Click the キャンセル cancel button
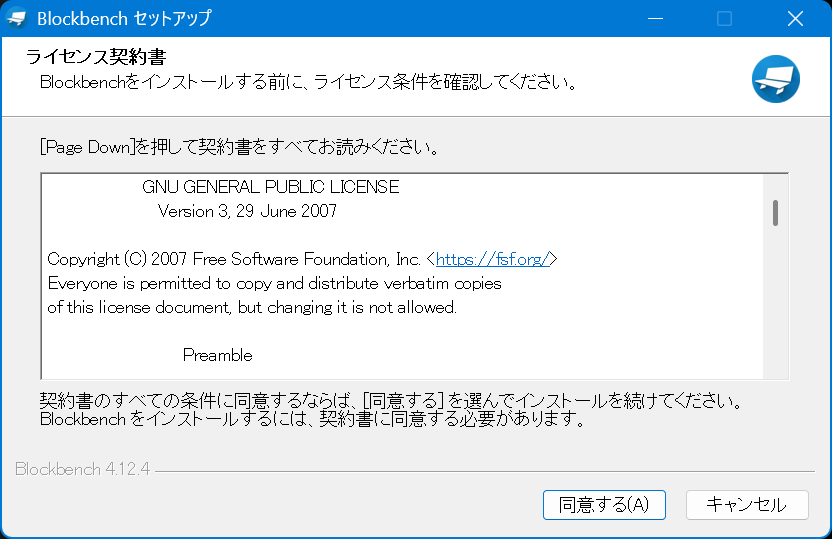The image size is (832, 539). 747,505
